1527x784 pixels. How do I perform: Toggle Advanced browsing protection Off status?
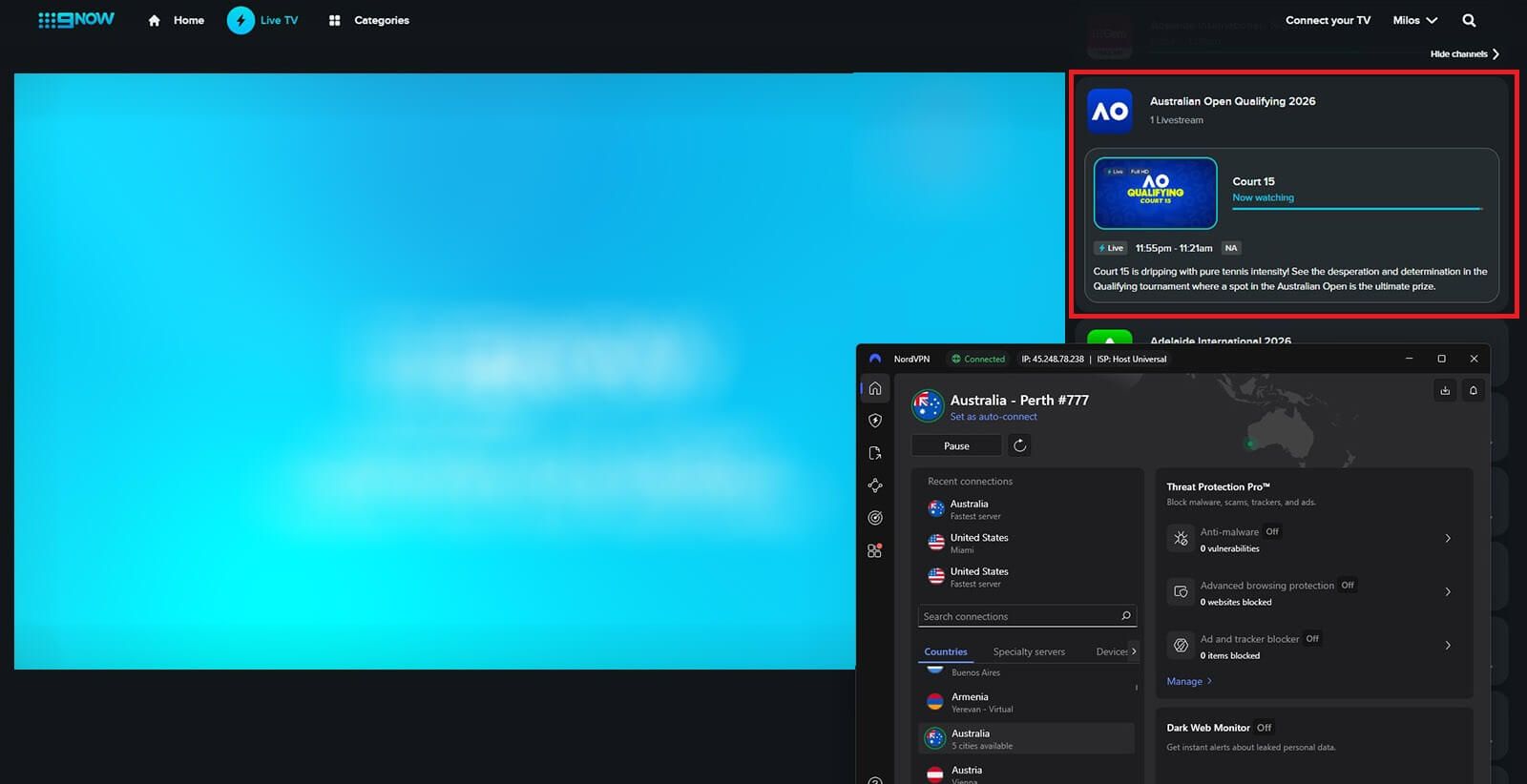[1348, 586]
